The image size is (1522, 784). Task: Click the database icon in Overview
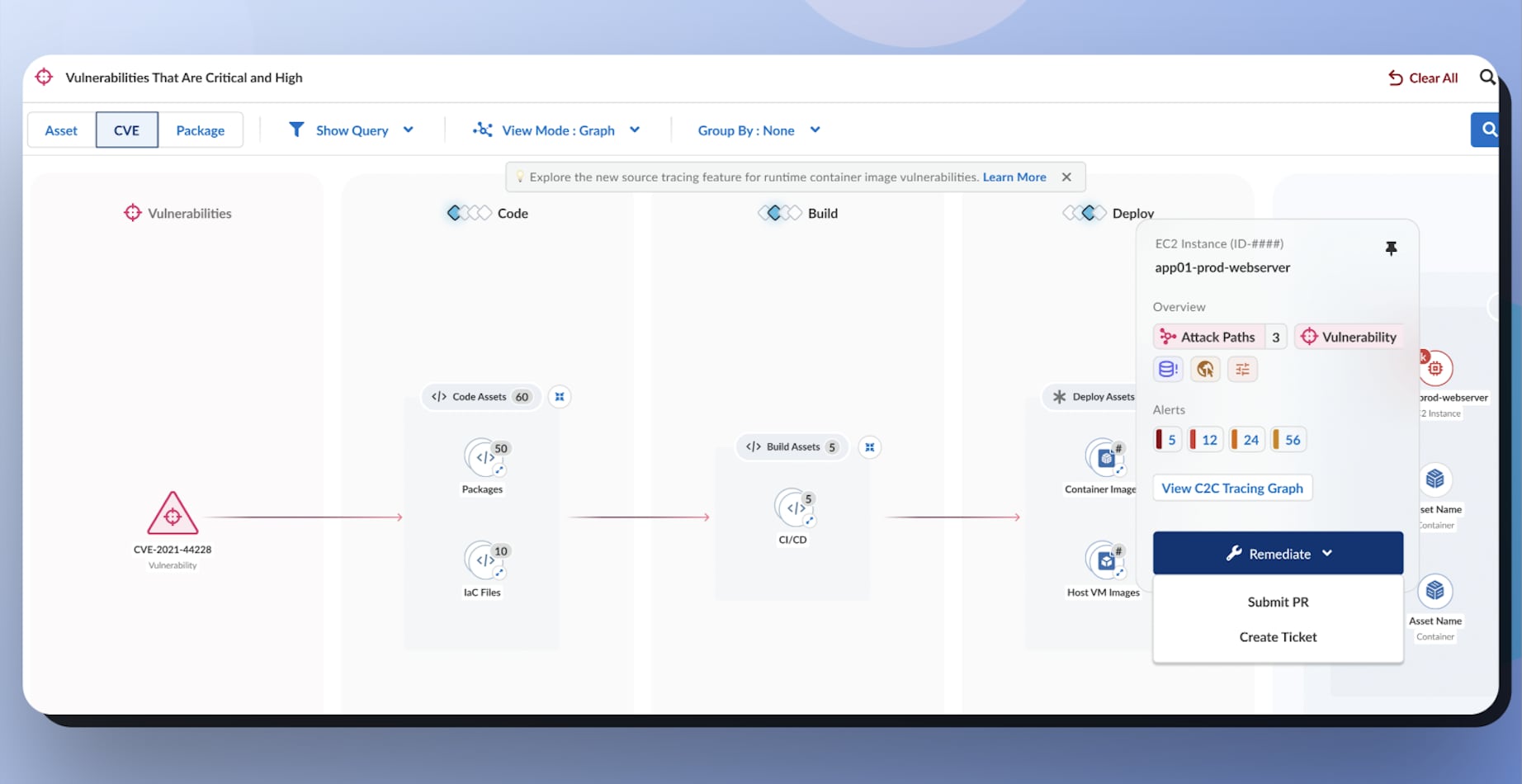(1168, 369)
